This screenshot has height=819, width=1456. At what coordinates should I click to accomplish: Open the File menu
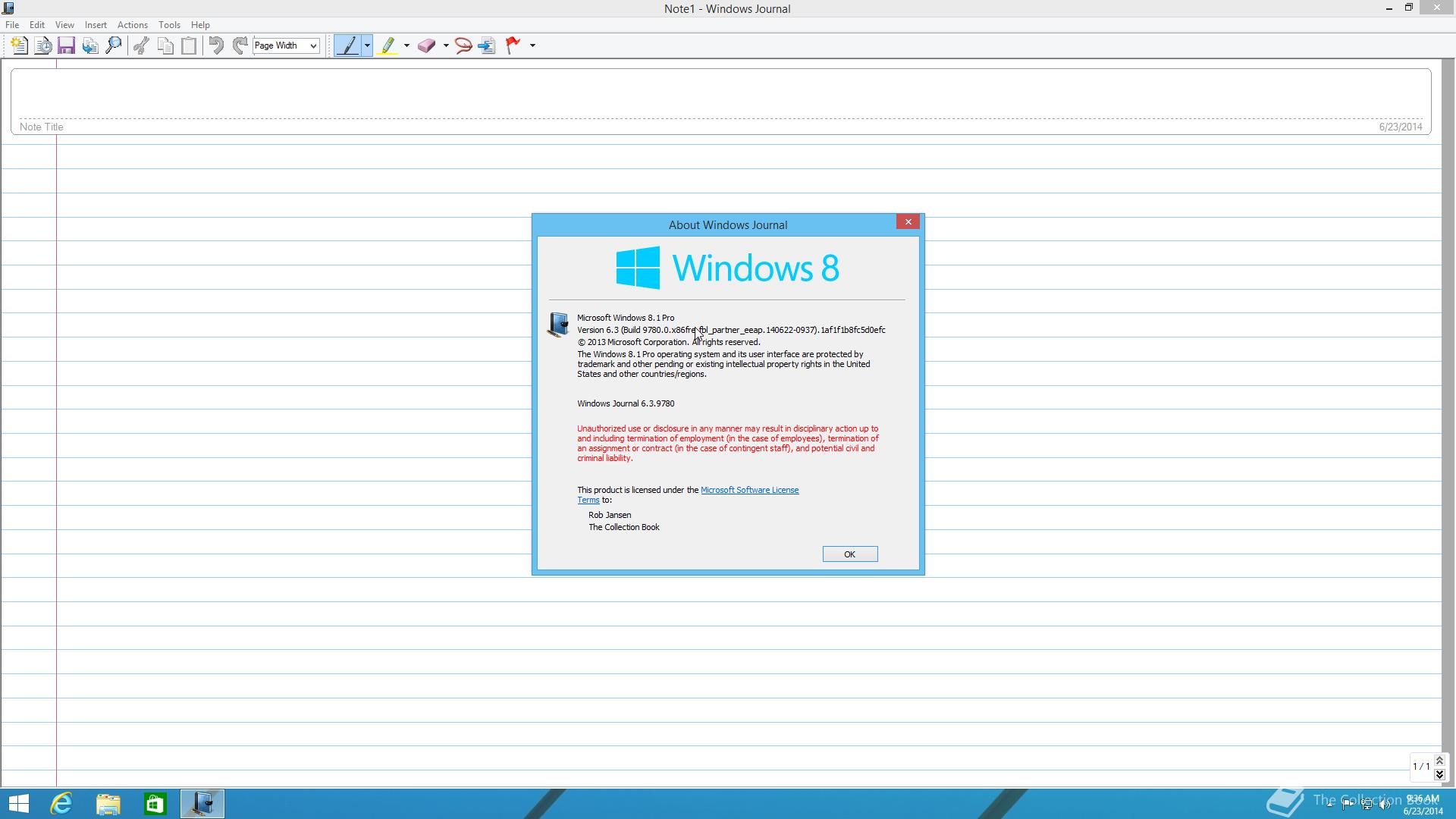[12, 25]
